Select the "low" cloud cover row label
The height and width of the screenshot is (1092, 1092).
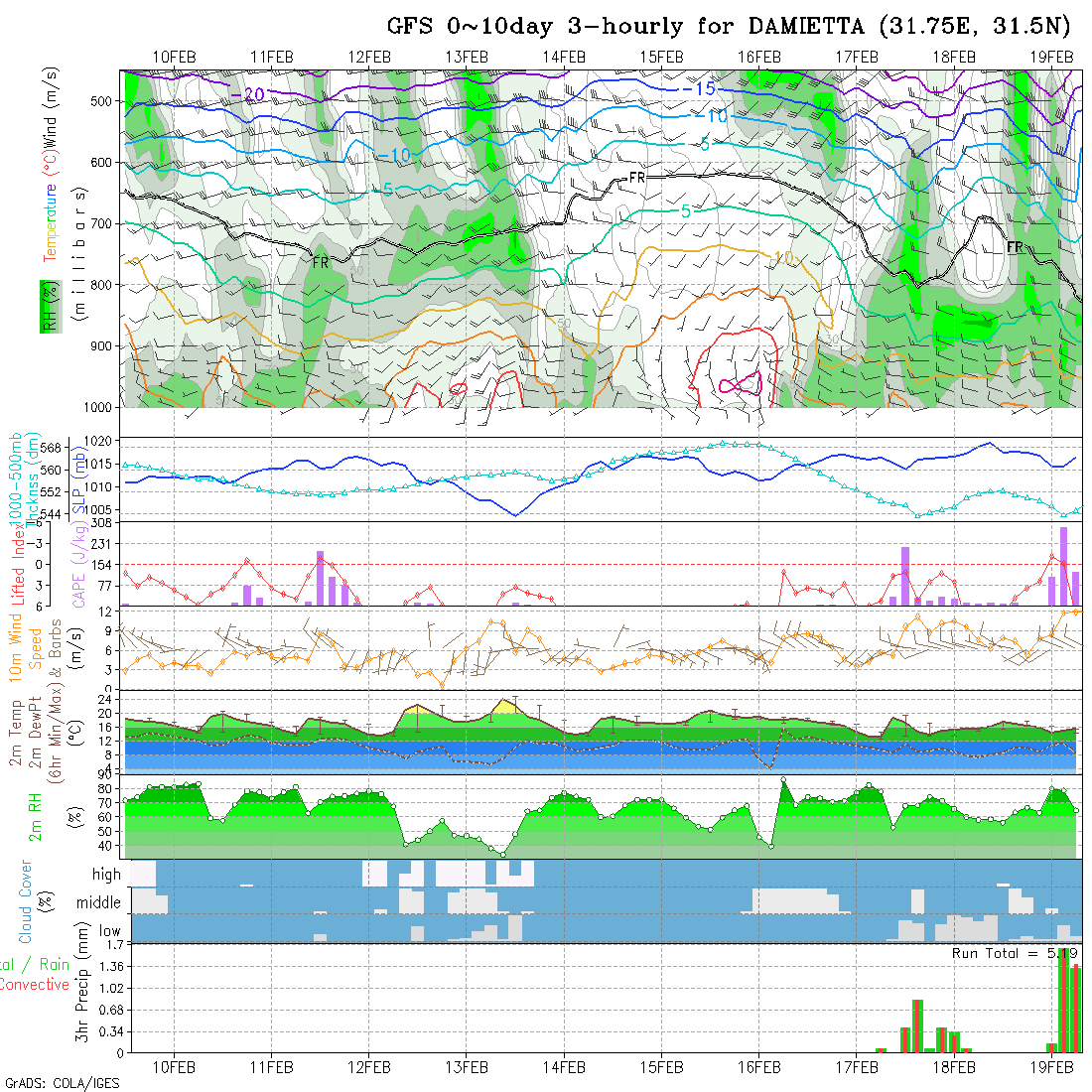[109, 932]
